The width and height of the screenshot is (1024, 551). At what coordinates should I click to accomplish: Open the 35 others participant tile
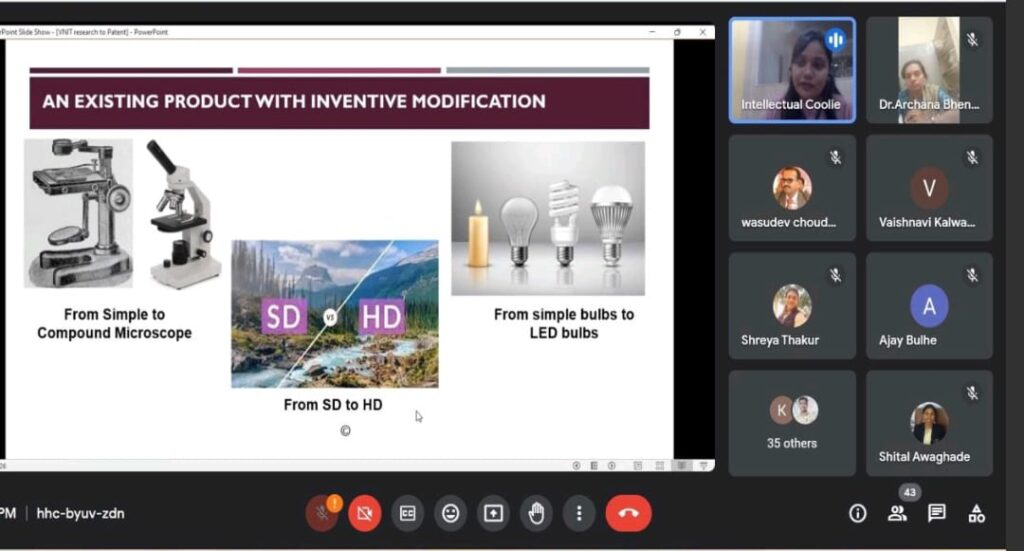[792, 423]
